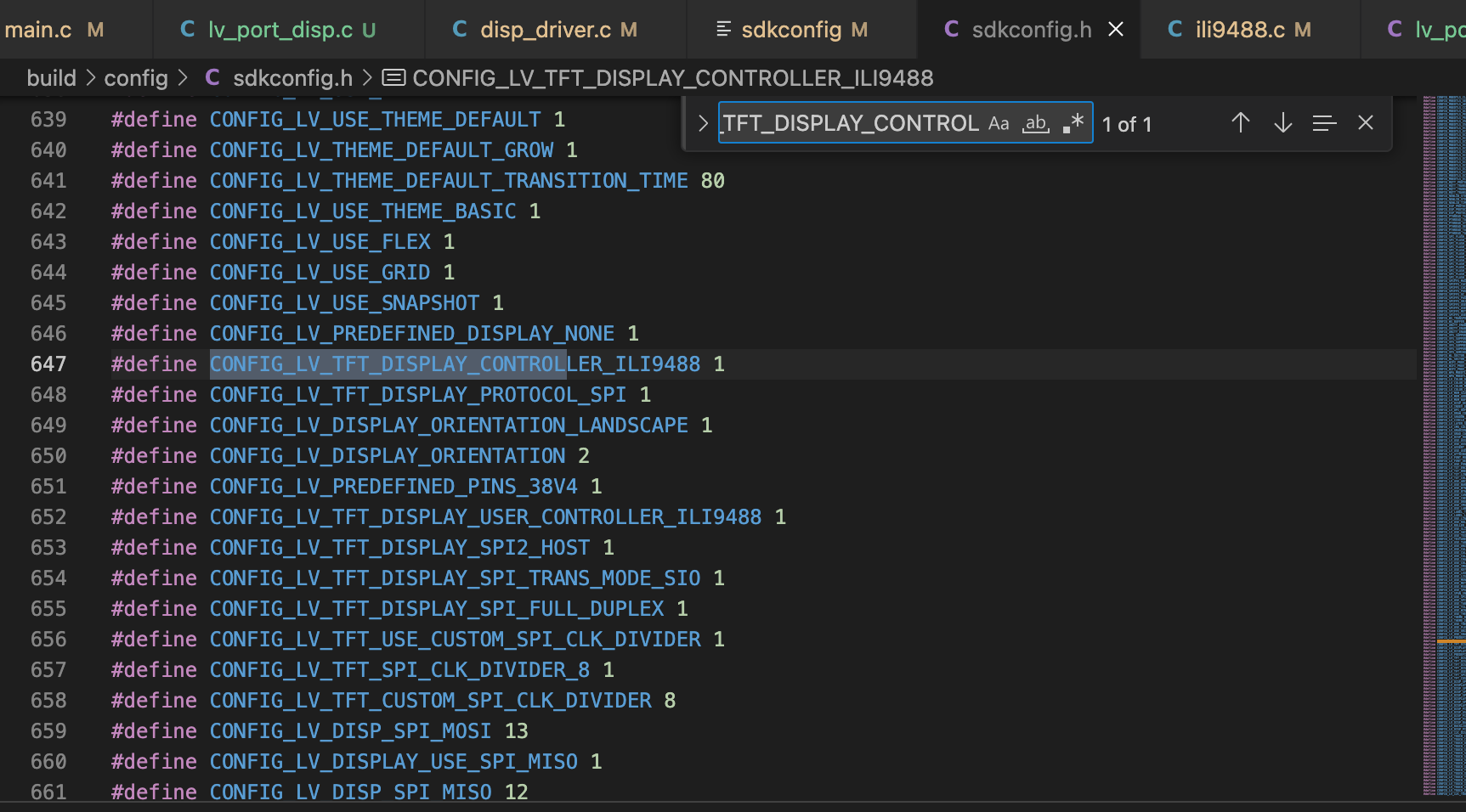
Task: Click the '1 of 1' match counter
Action: tap(1127, 125)
